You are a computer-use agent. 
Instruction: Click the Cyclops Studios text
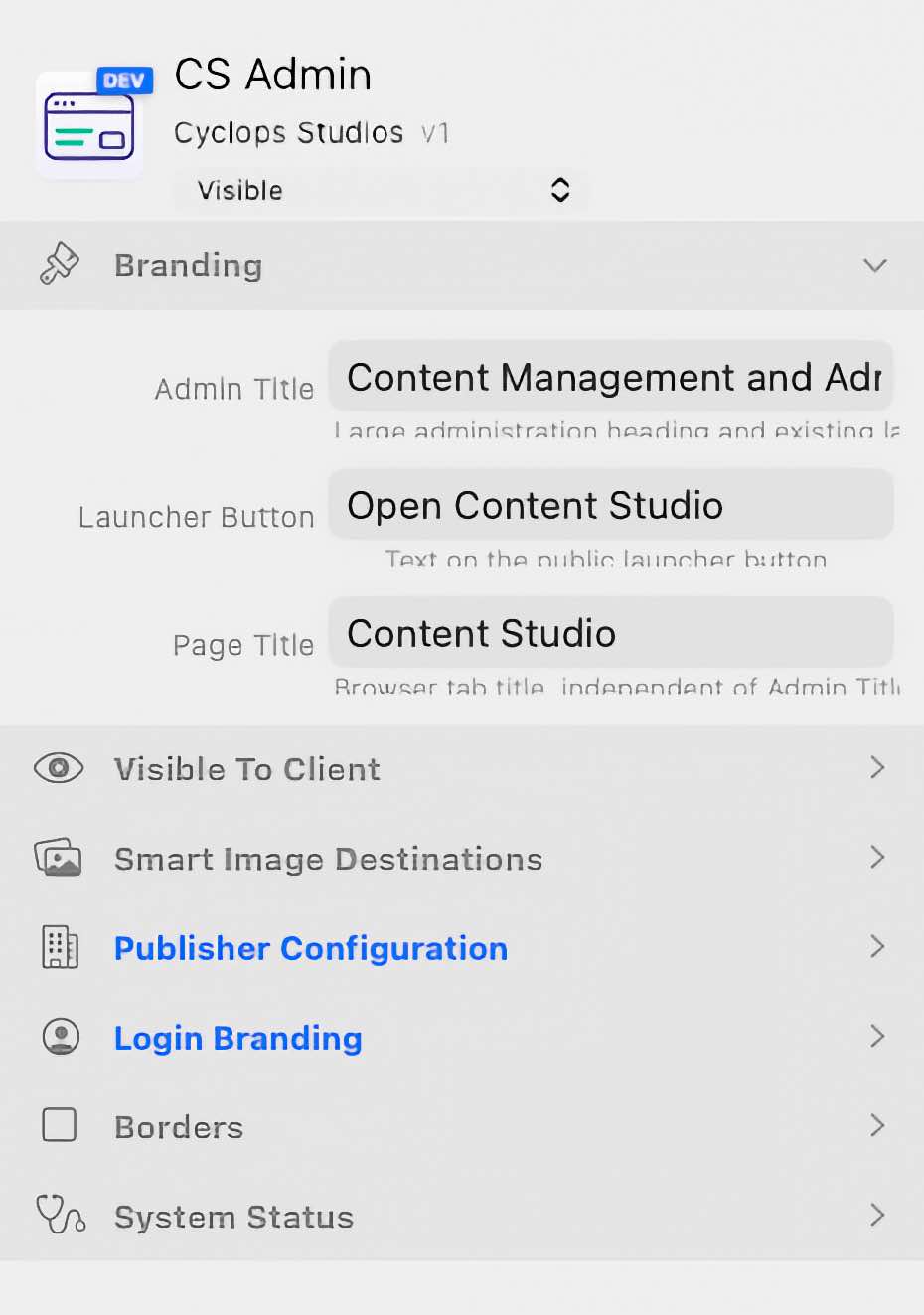tap(289, 132)
